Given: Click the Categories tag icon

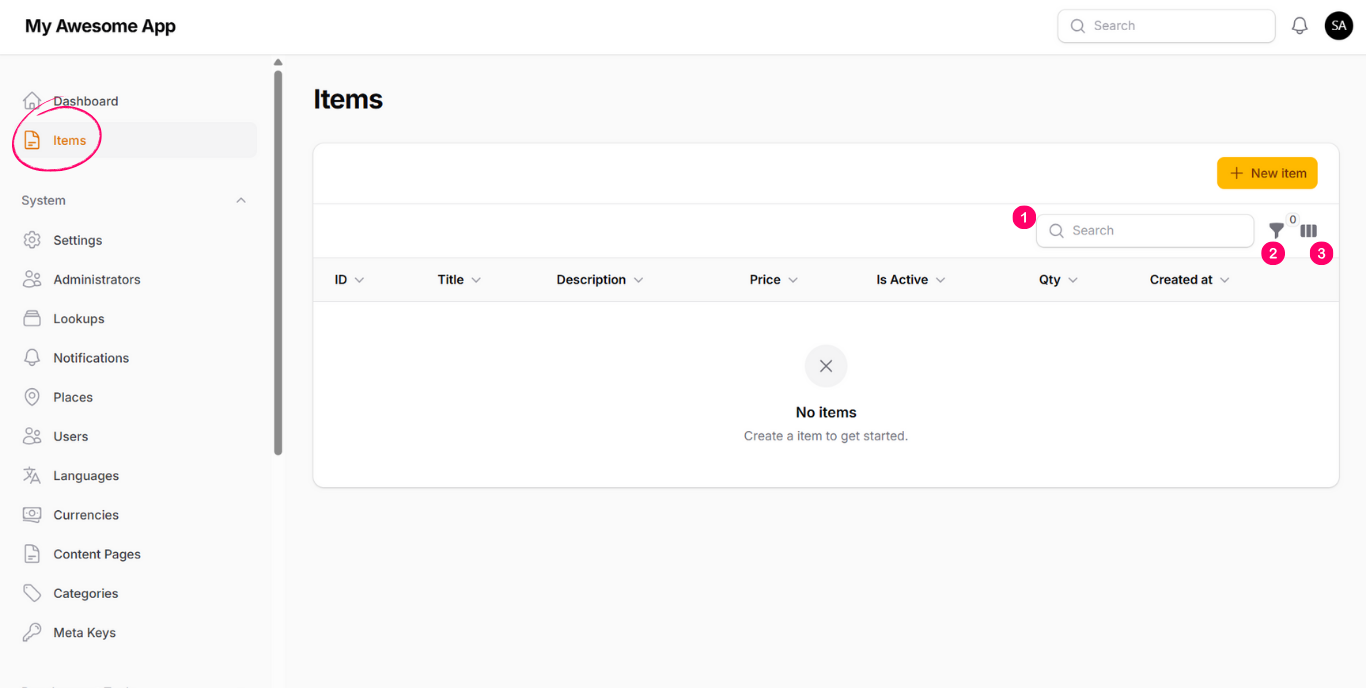Looking at the screenshot, I should tap(32, 594).
